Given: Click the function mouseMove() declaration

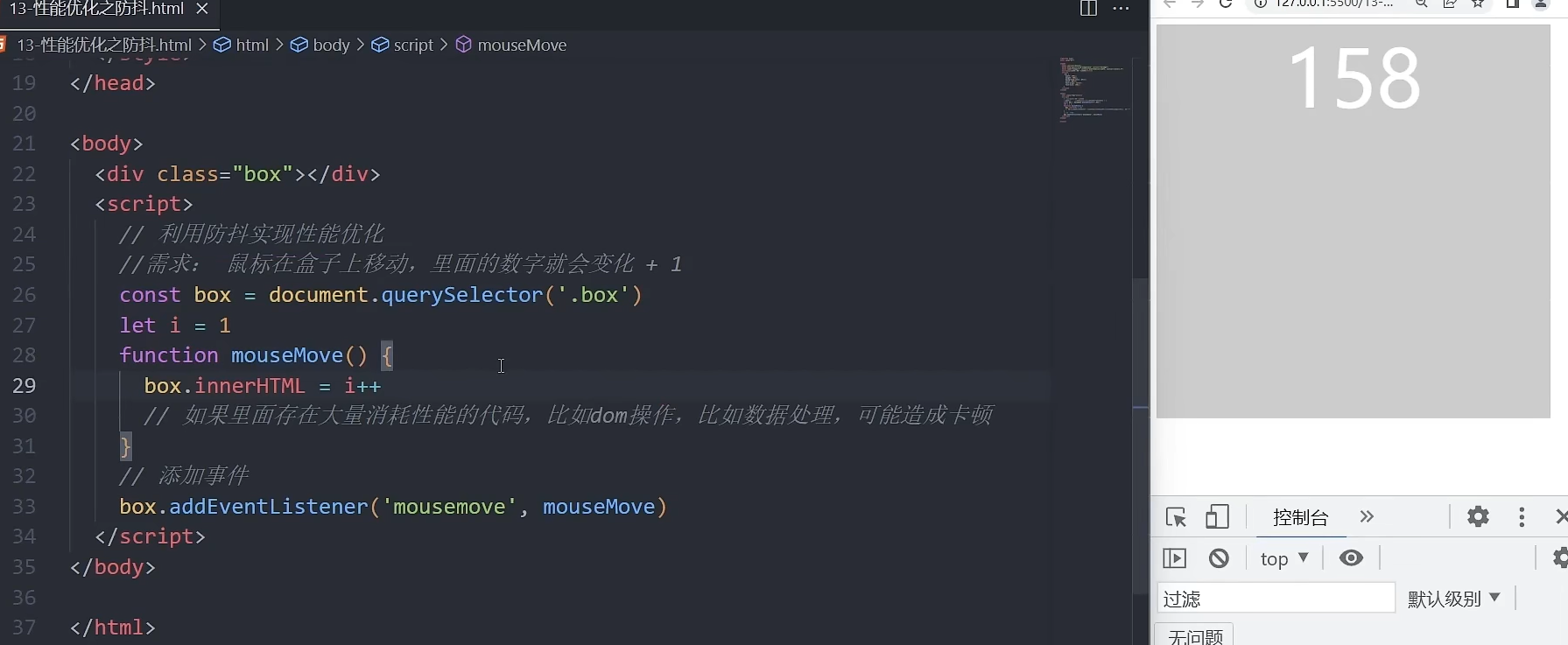Looking at the screenshot, I should [x=257, y=355].
